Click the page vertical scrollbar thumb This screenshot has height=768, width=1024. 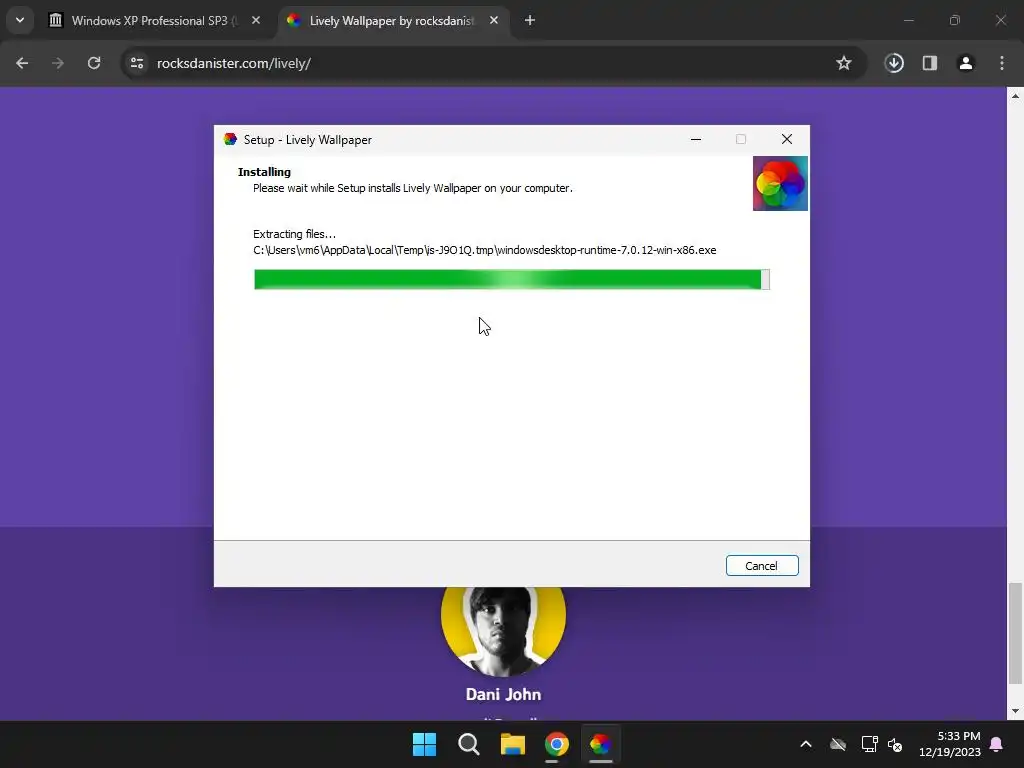pos(1015,632)
